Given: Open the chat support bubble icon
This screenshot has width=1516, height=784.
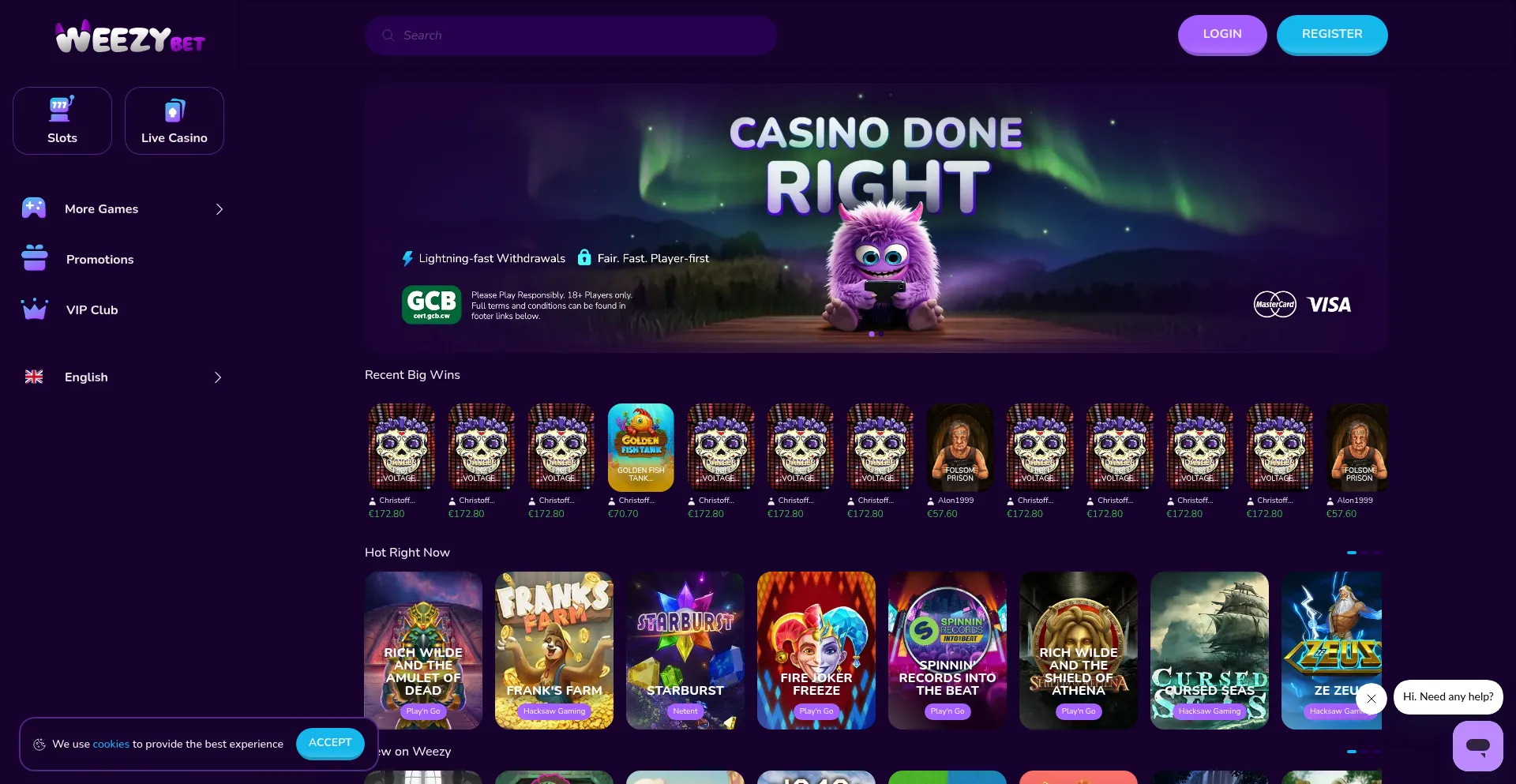Looking at the screenshot, I should [1478, 746].
